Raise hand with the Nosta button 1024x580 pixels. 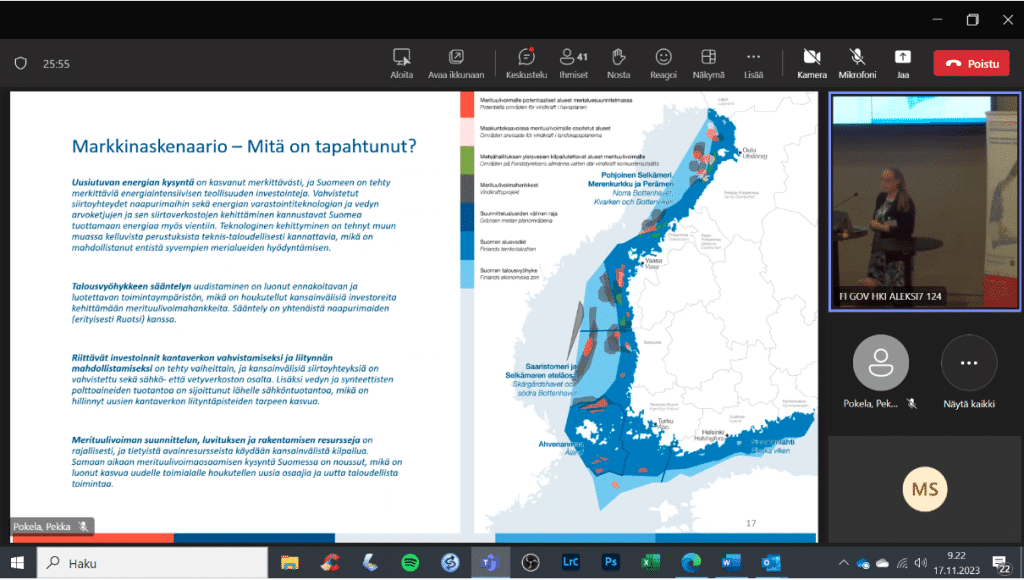pos(618,64)
